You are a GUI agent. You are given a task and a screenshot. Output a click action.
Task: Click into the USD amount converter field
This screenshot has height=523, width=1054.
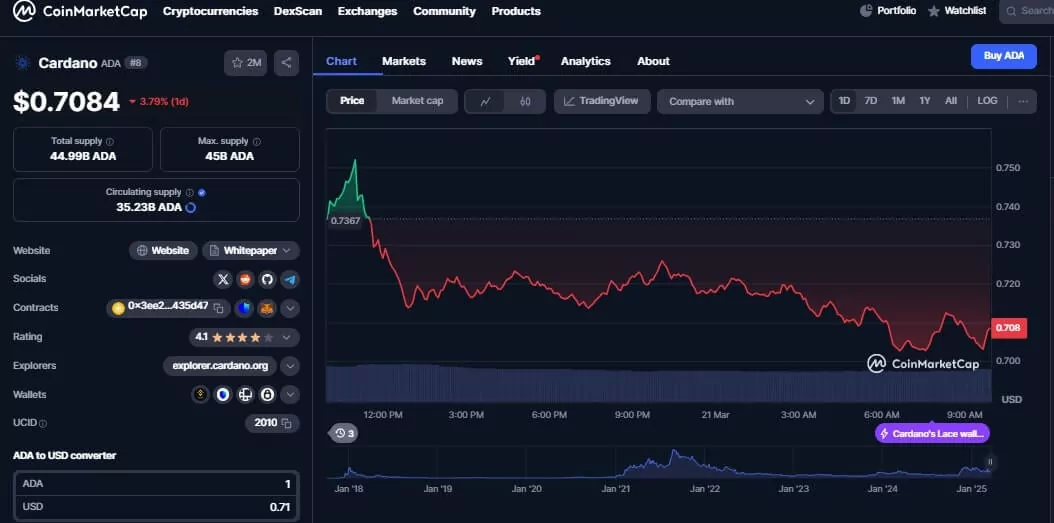[x=156, y=507]
